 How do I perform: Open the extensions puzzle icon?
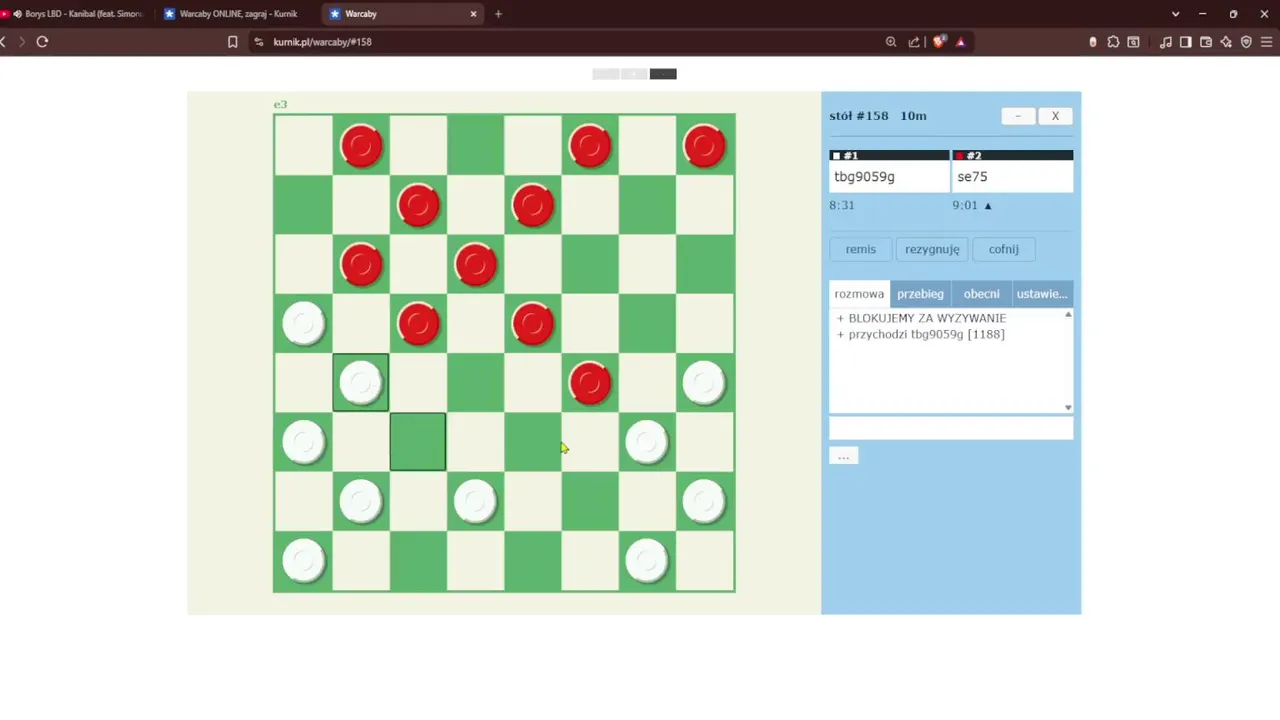tap(1113, 42)
